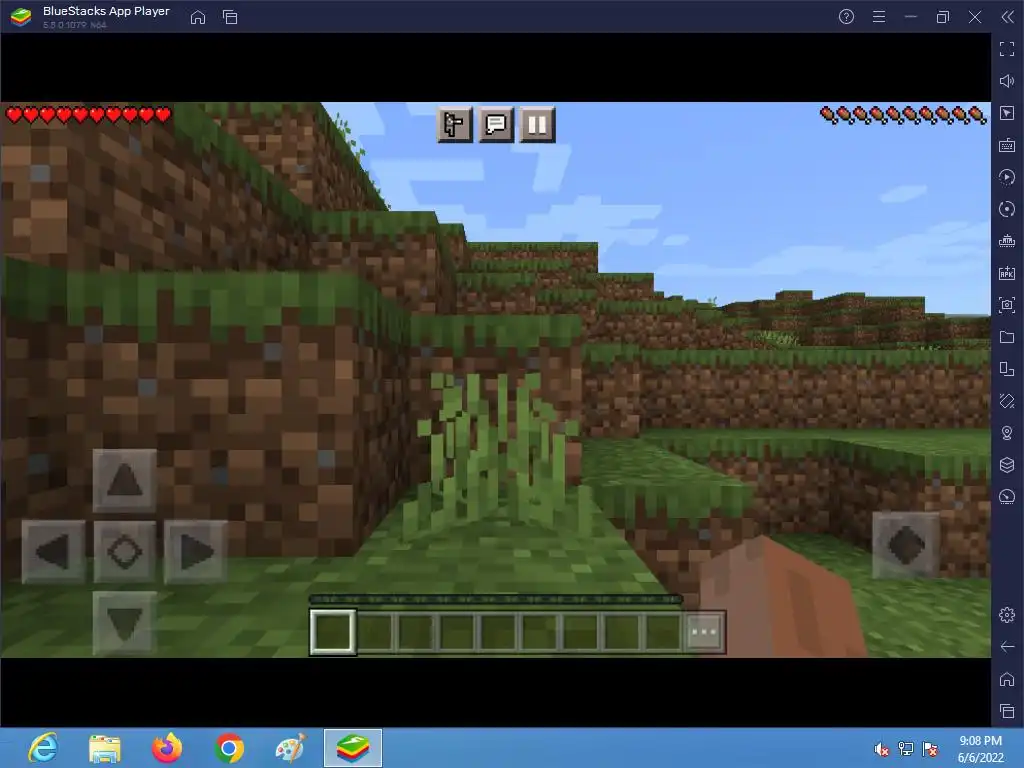Image resolution: width=1024 pixels, height=768 pixels.
Task: Open Paint from the taskbar
Action: click(291, 748)
